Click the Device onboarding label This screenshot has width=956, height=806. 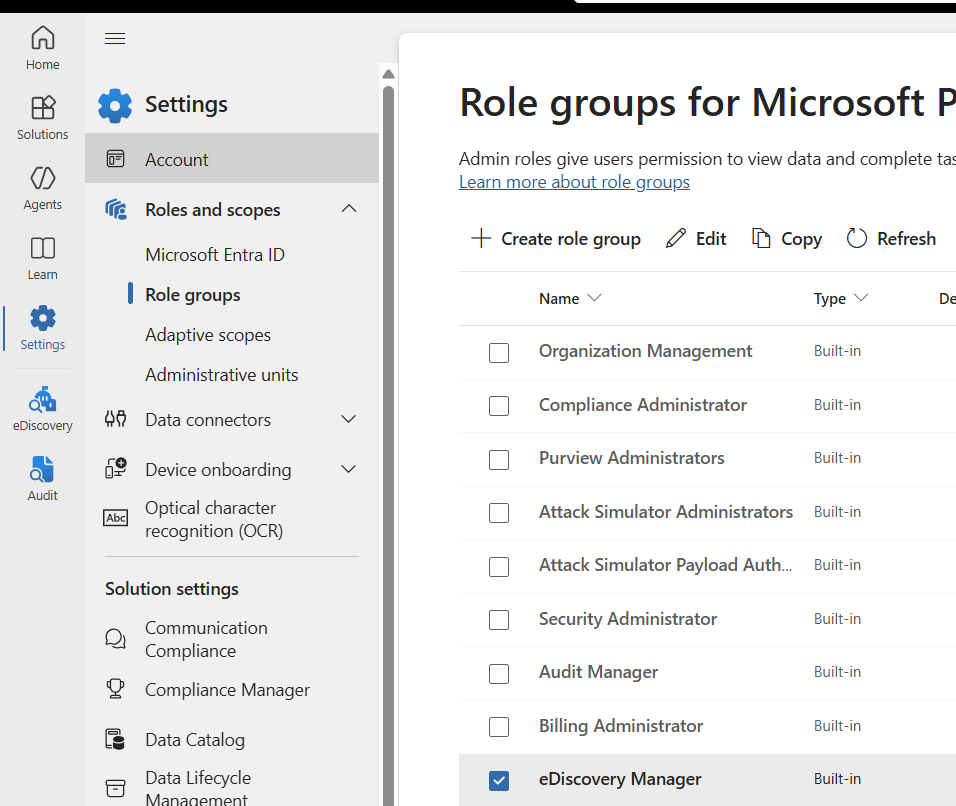point(218,470)
